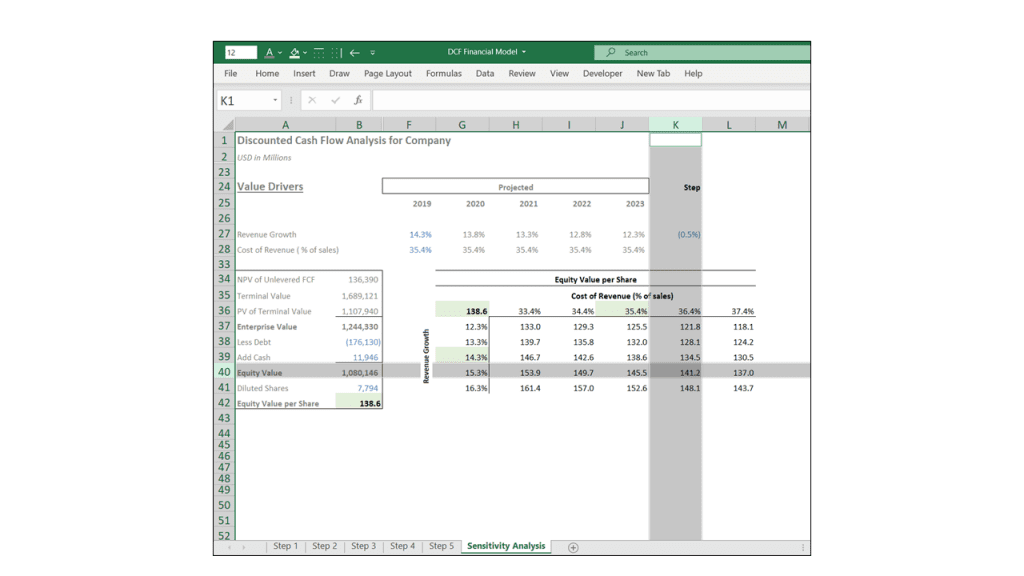Select the Fill Color bucket icon
This screenshot has height=576, width=1024.
click(x=293, y=52)
